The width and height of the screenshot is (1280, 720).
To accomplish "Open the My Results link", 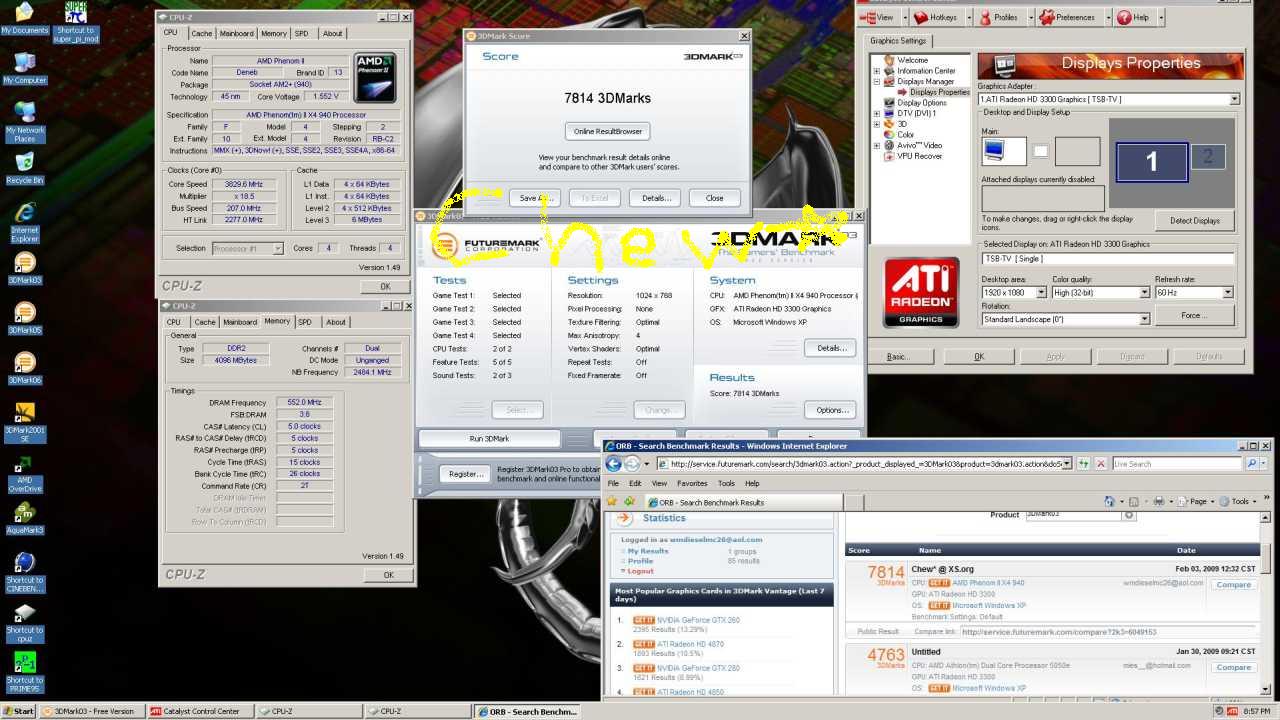I will [648, 551].
